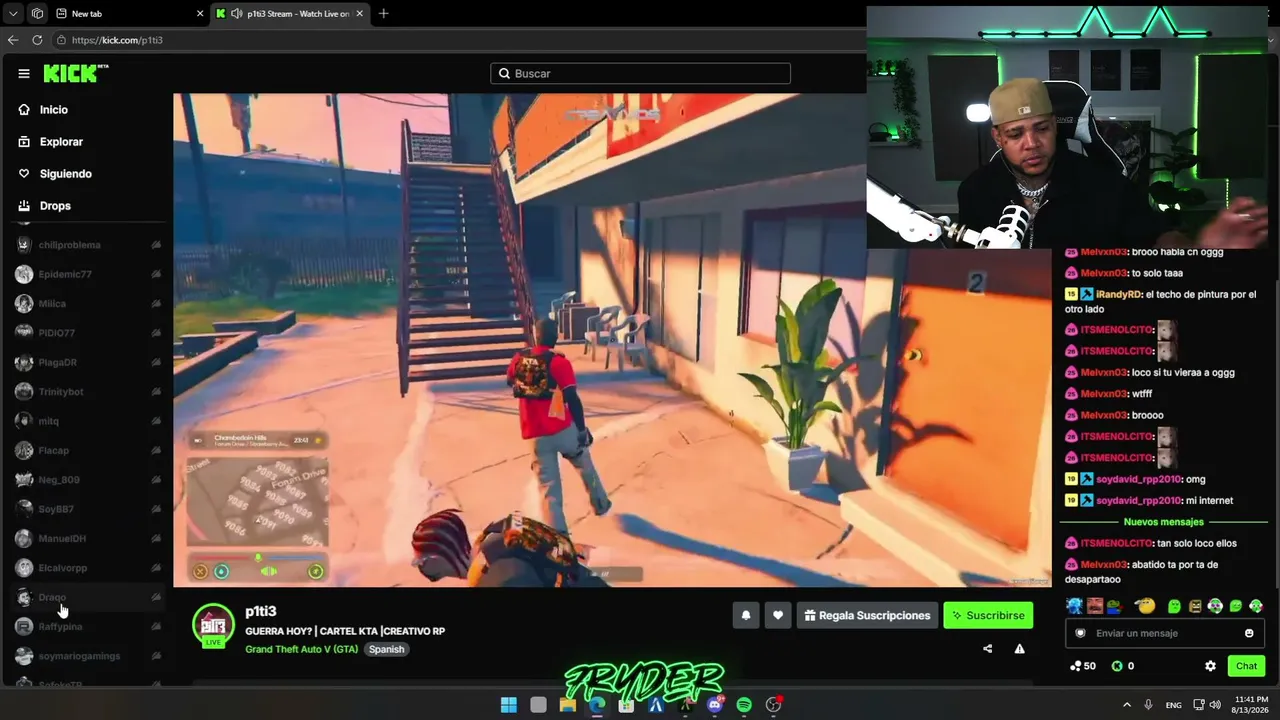Open the p1ti3 channel avatar
This screenshot has height=720, width=1280.
tap(213, 625)
